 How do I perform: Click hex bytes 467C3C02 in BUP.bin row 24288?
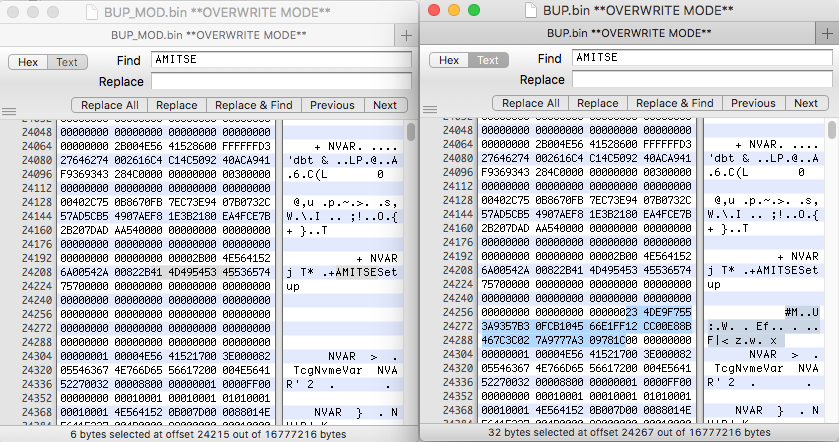(x=506, y=340)
